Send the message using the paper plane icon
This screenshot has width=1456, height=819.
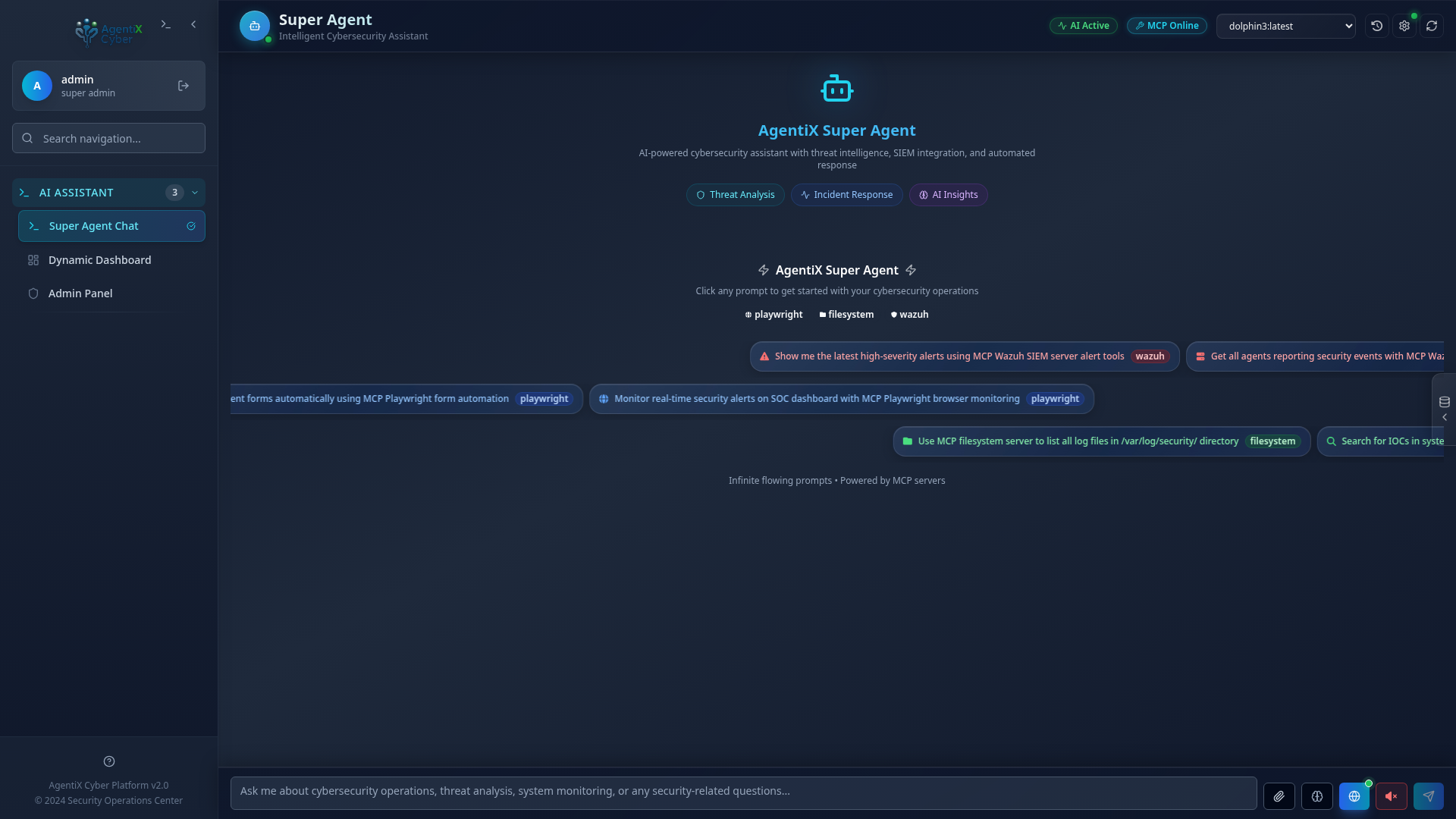click(x=1429, y=795)
